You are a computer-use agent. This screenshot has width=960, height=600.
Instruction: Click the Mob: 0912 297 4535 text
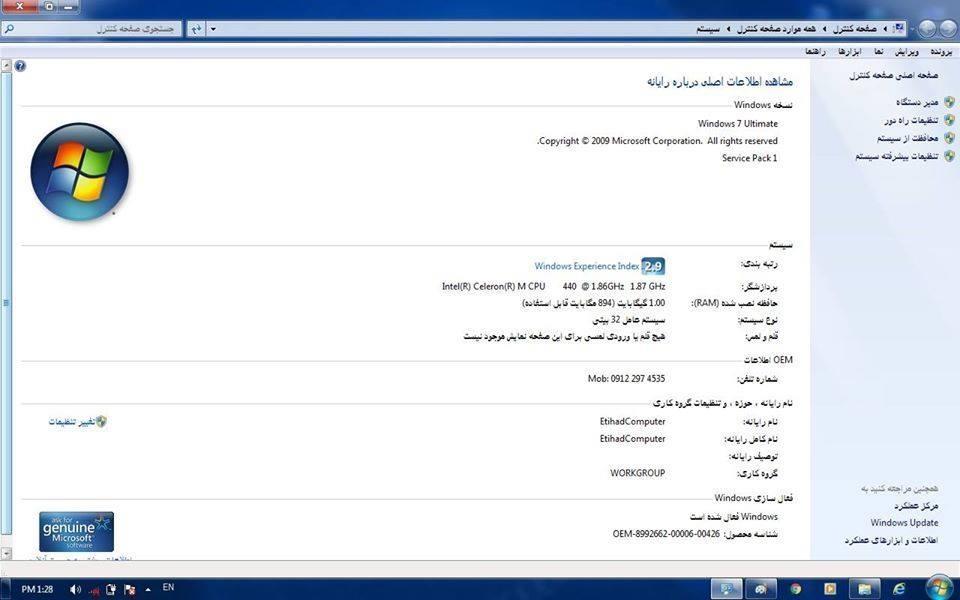626,378
